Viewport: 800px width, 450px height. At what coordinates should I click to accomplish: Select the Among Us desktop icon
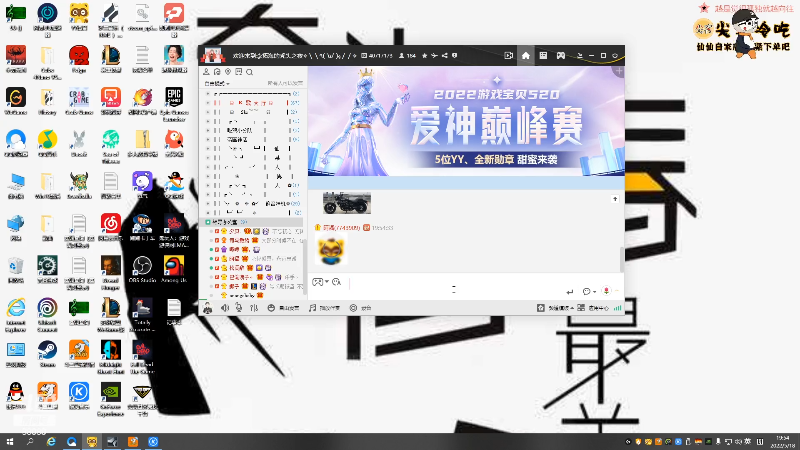(174, 269)
